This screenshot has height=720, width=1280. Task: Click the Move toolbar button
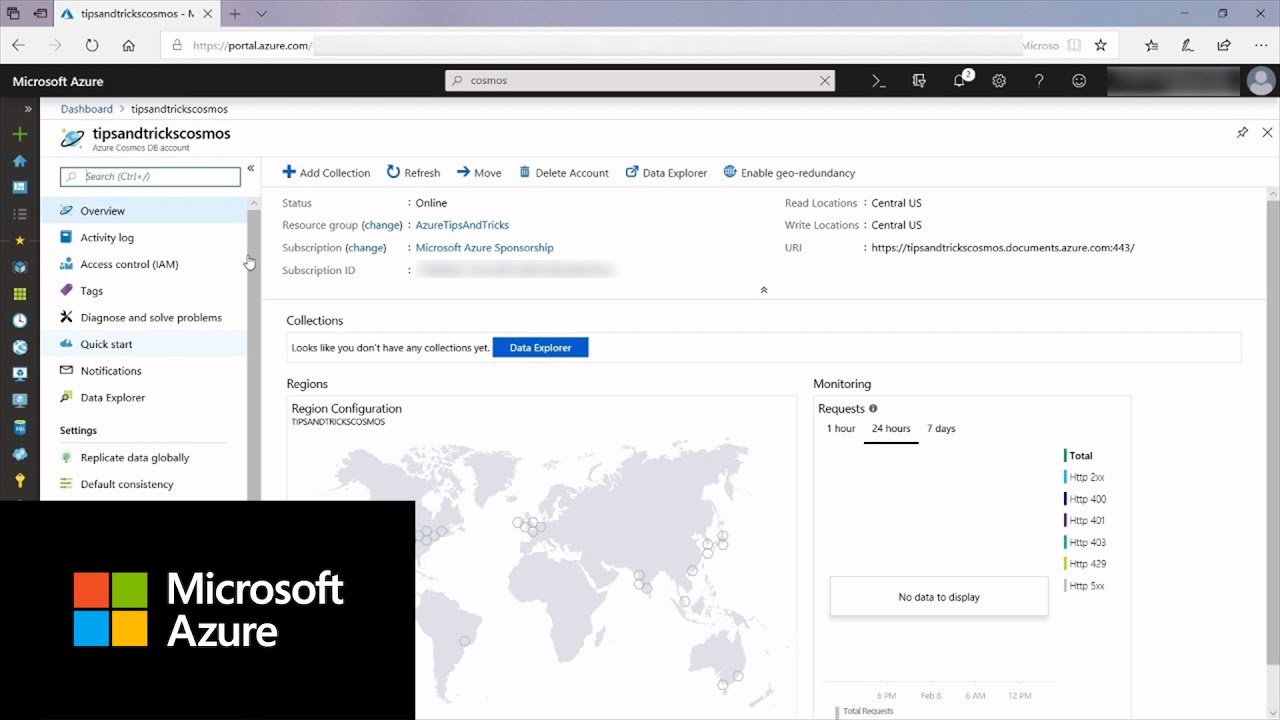(x=479, y=173)
